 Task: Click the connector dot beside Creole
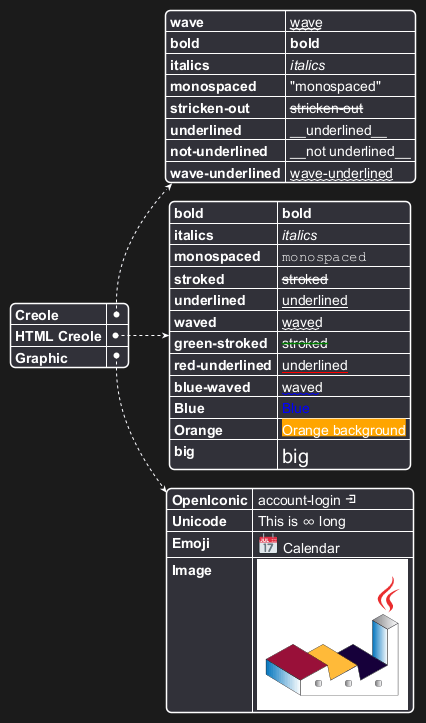pos(117,314)
